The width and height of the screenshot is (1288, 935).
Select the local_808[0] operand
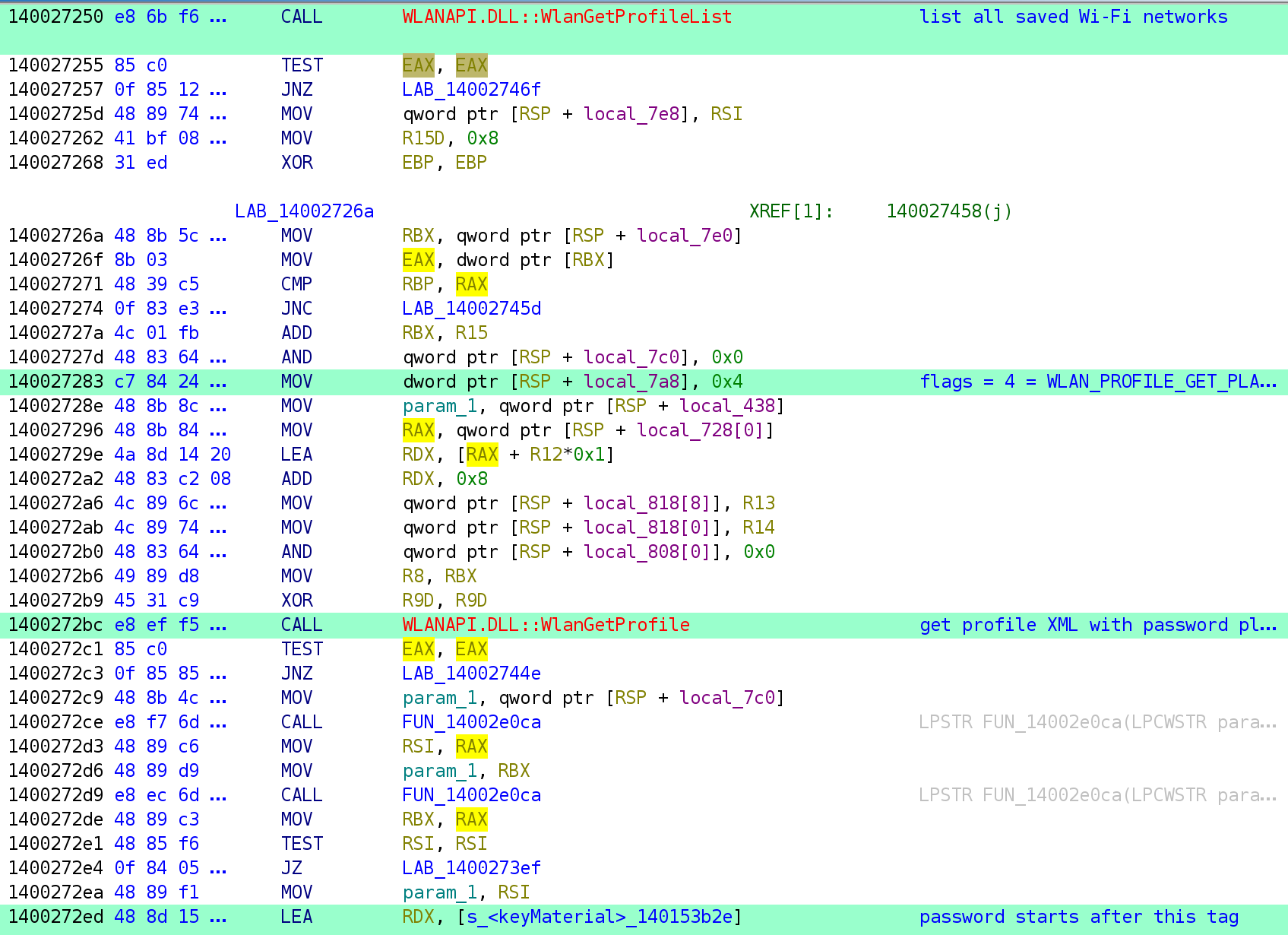click(x=647, y=552)
